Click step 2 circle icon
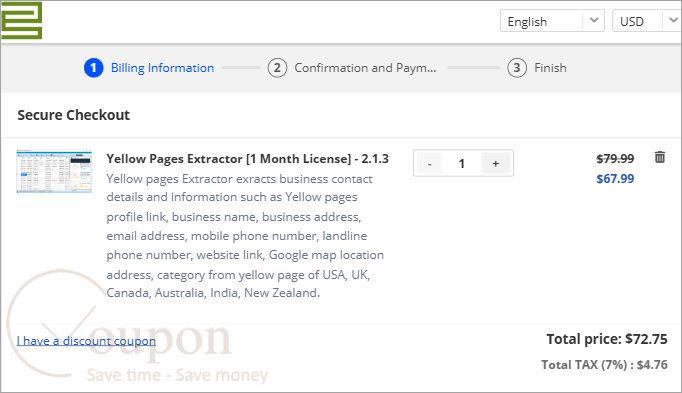 pyautogui.click(x=277, y=68)
